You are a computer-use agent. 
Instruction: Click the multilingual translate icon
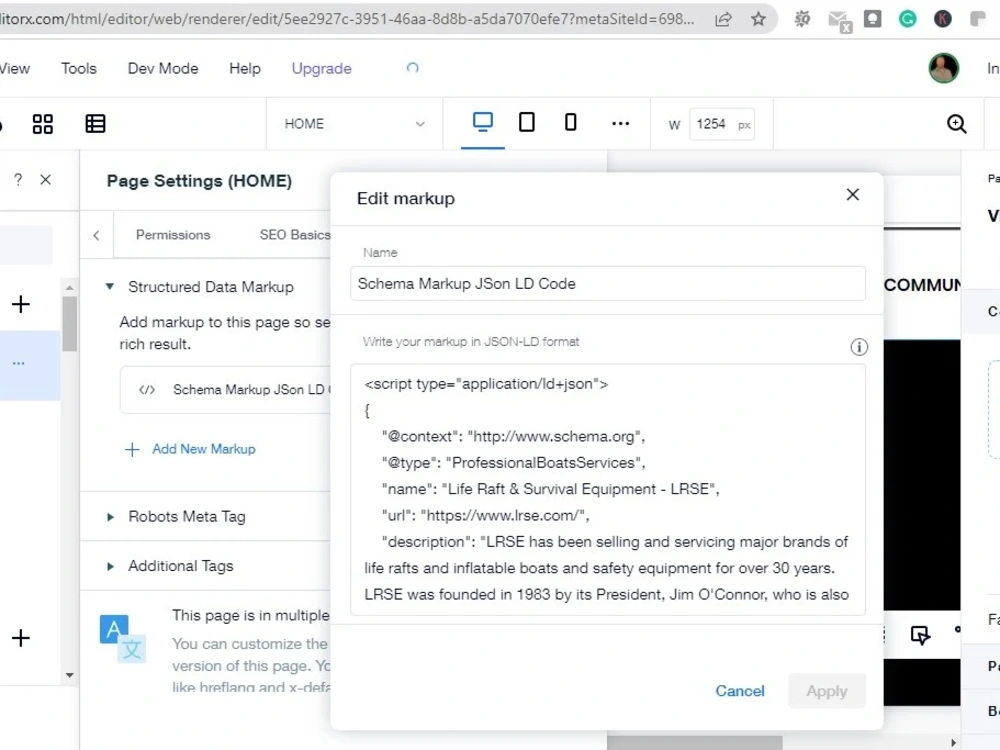(x=122, y=638)
